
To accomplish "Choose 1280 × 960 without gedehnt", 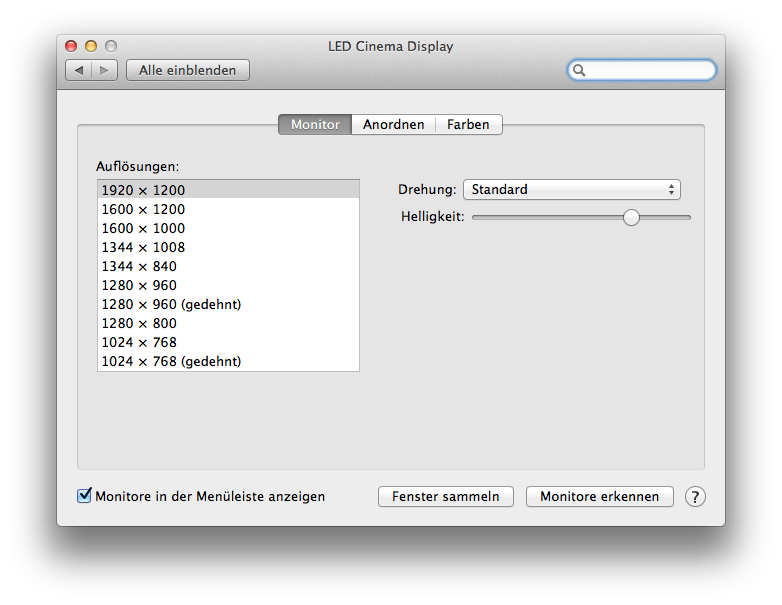I will pyautogui.click(x=228, y=285).
